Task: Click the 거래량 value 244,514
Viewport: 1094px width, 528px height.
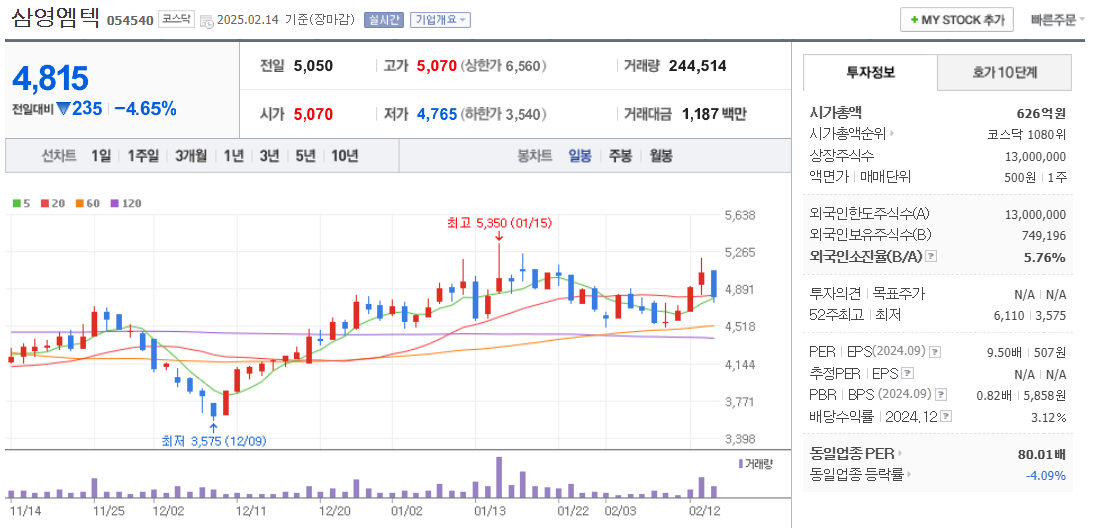Action: tap(697, 66)
